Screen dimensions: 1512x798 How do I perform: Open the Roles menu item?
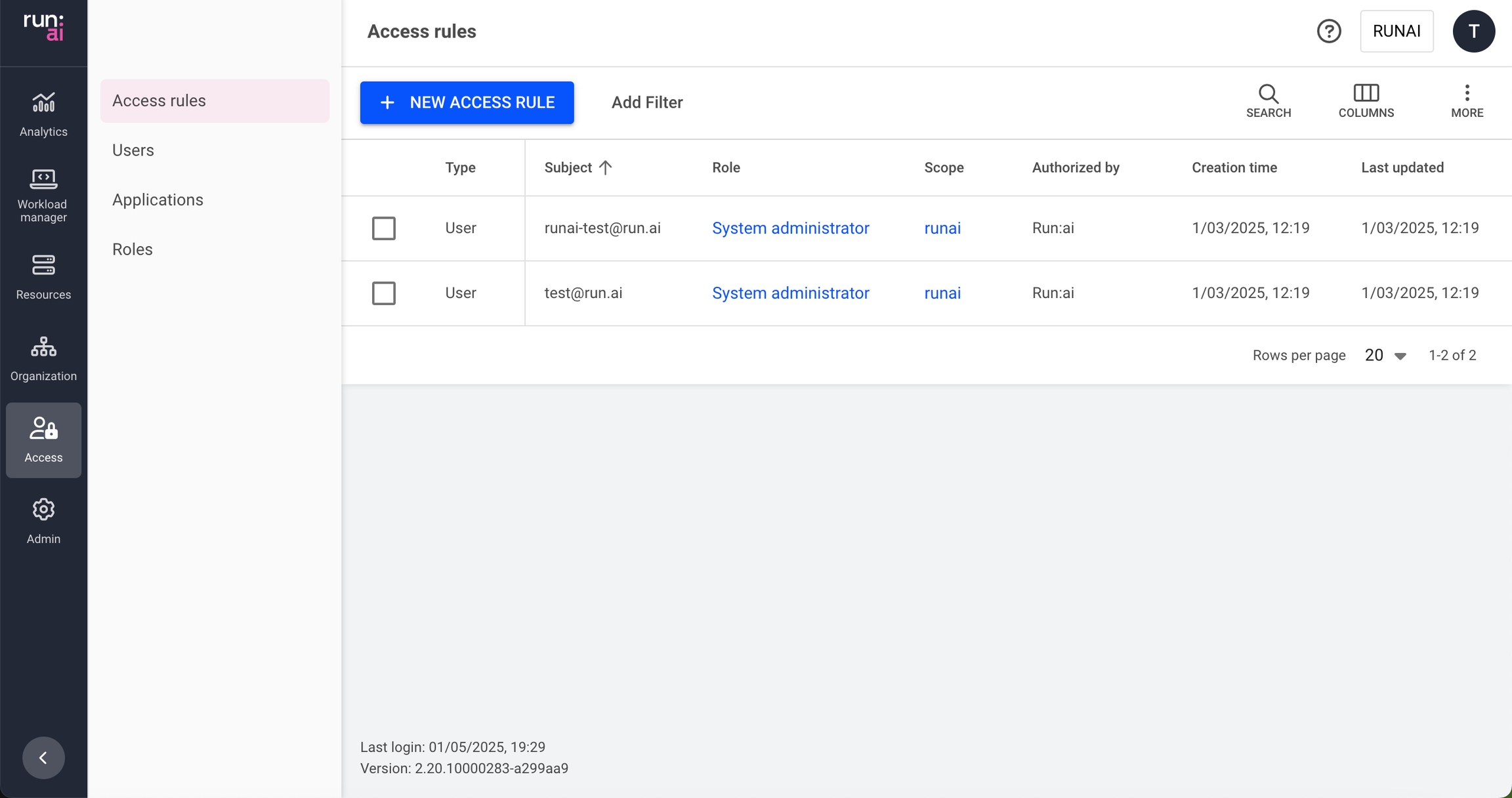[x=133, y=249]
